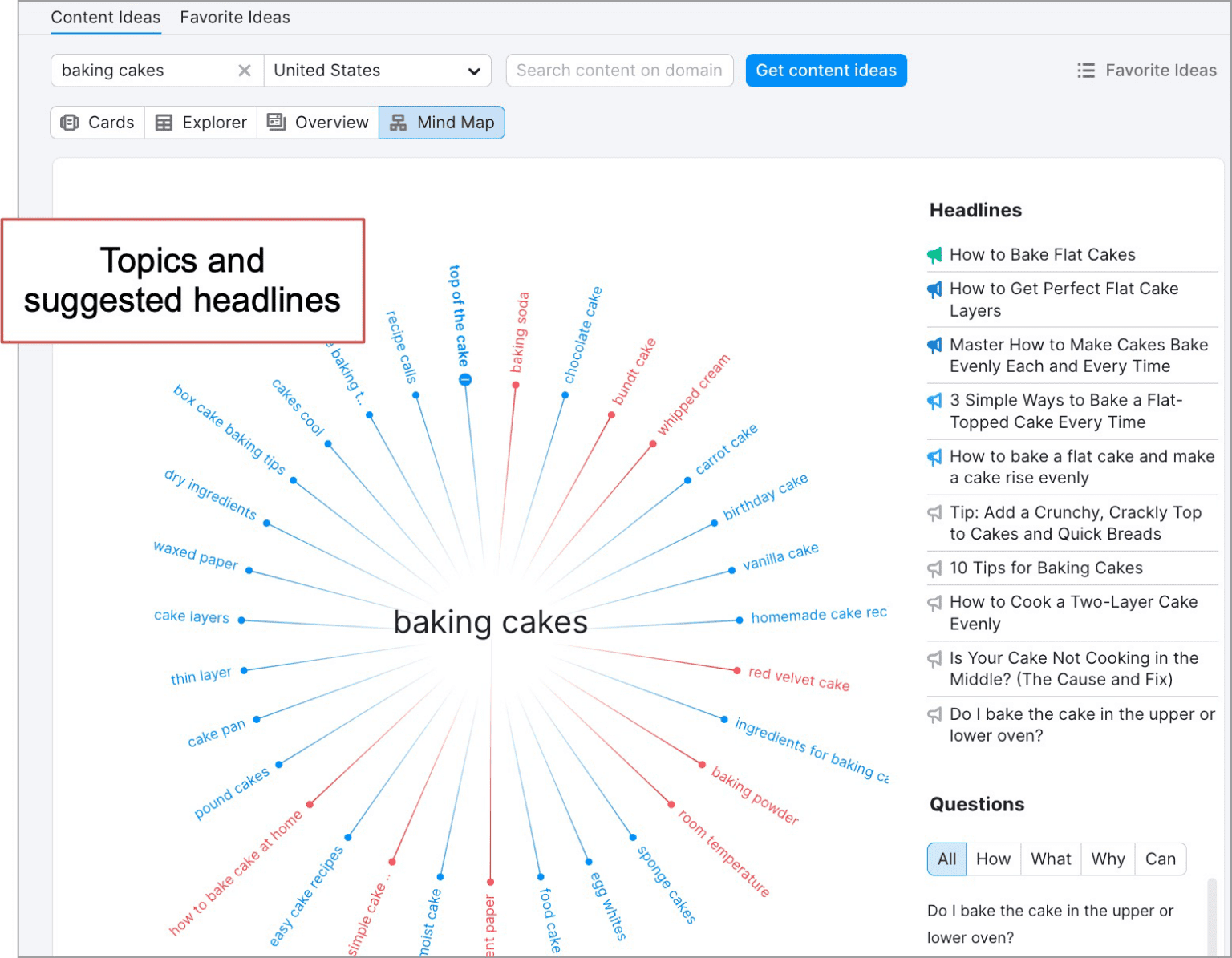
Task: Select the How question filter
Action: click(993, 859)
